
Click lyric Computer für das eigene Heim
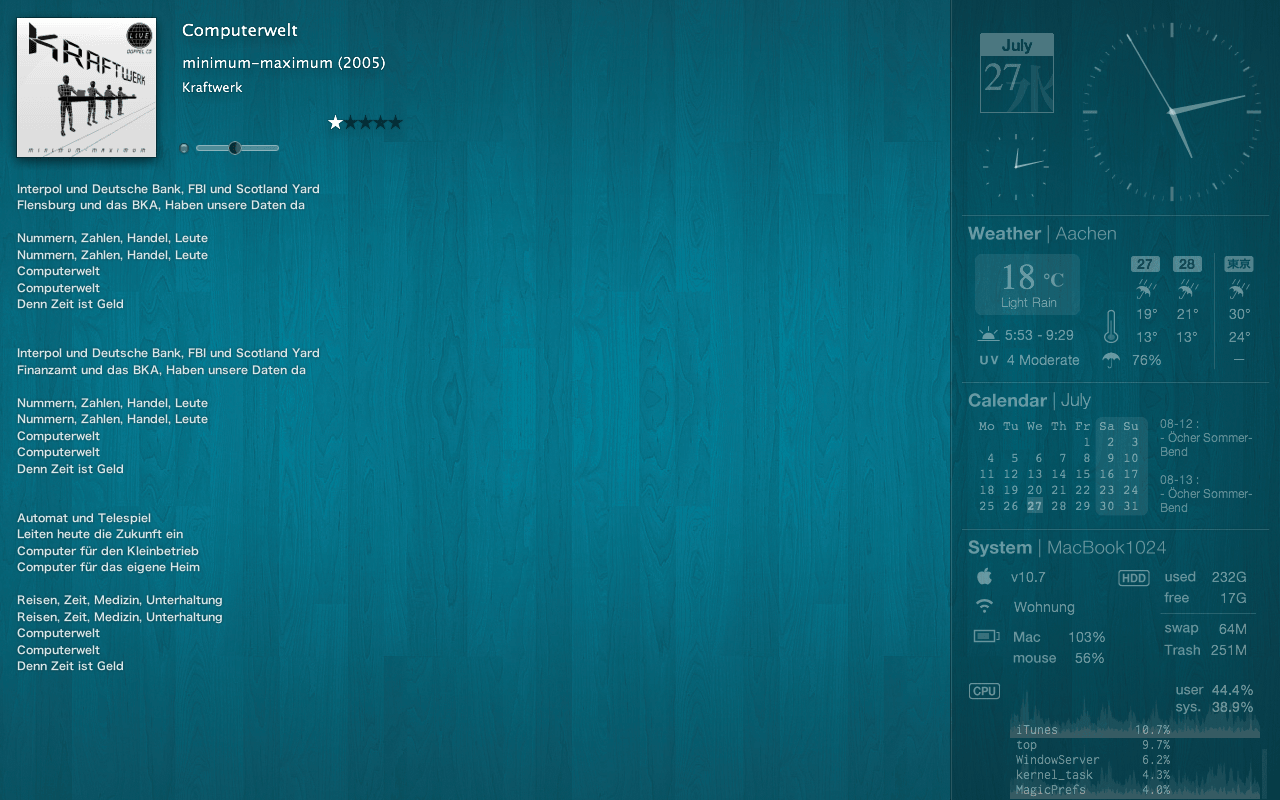point(109,567)
